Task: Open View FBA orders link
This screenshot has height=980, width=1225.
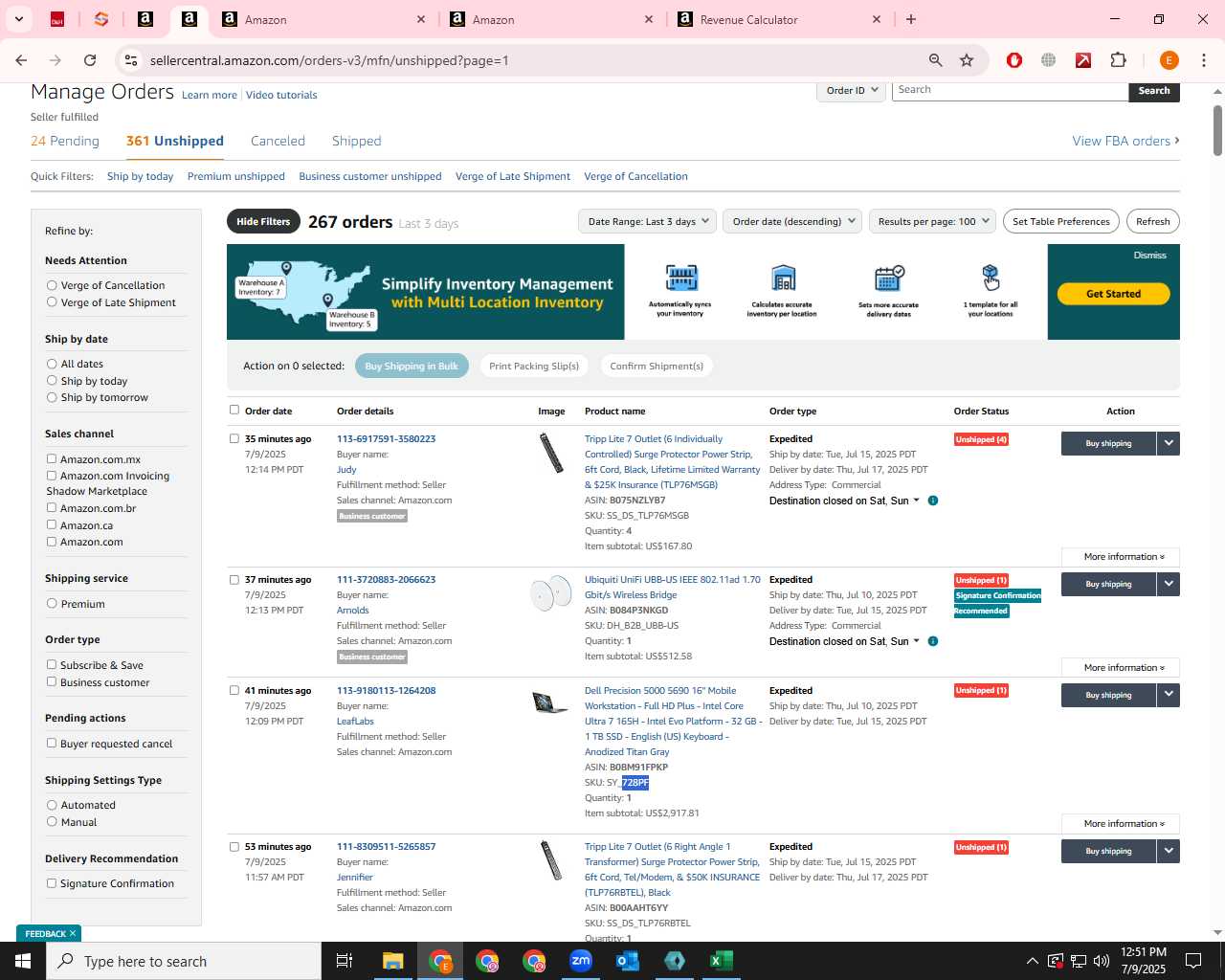Action: click(x=1125, y=141)
